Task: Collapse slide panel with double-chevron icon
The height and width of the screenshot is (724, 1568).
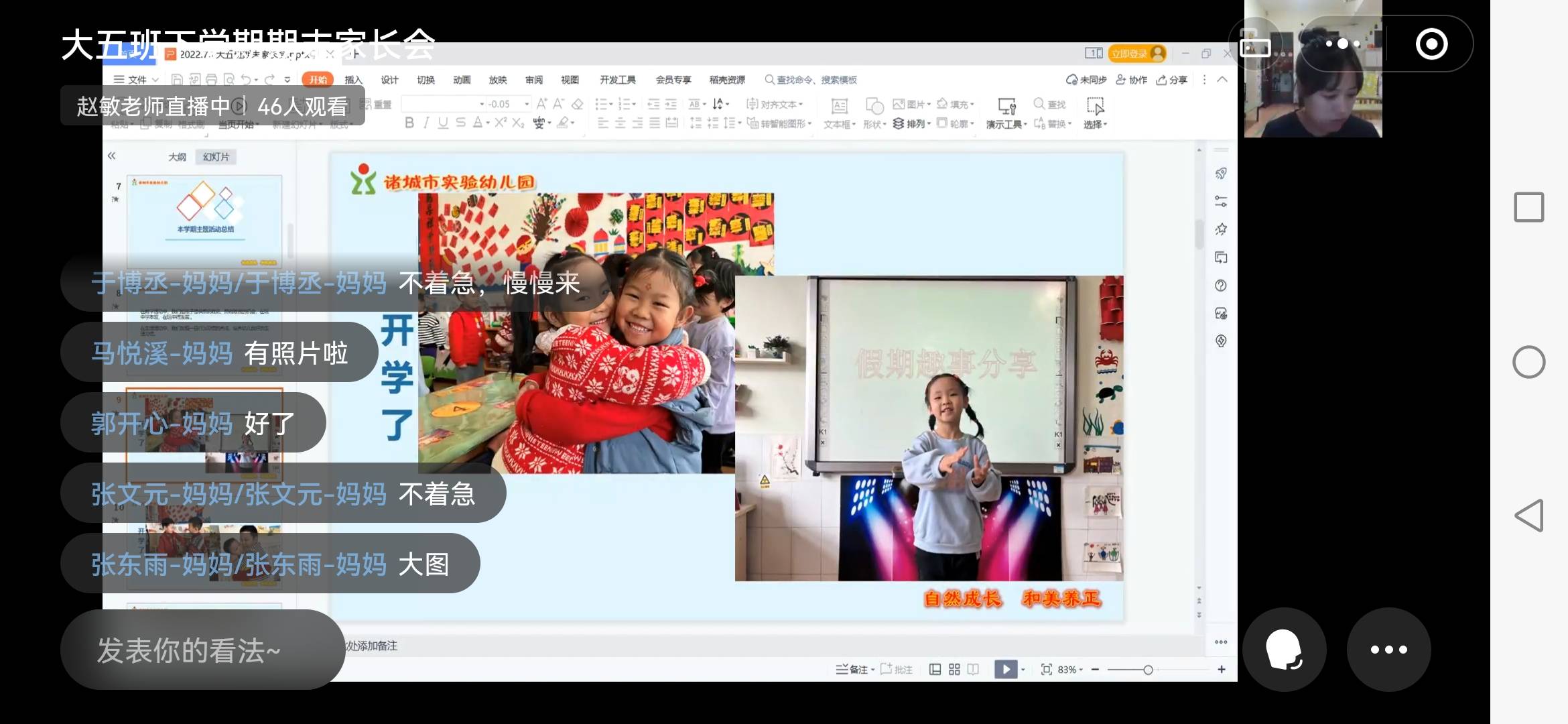Action: point(111,156)
